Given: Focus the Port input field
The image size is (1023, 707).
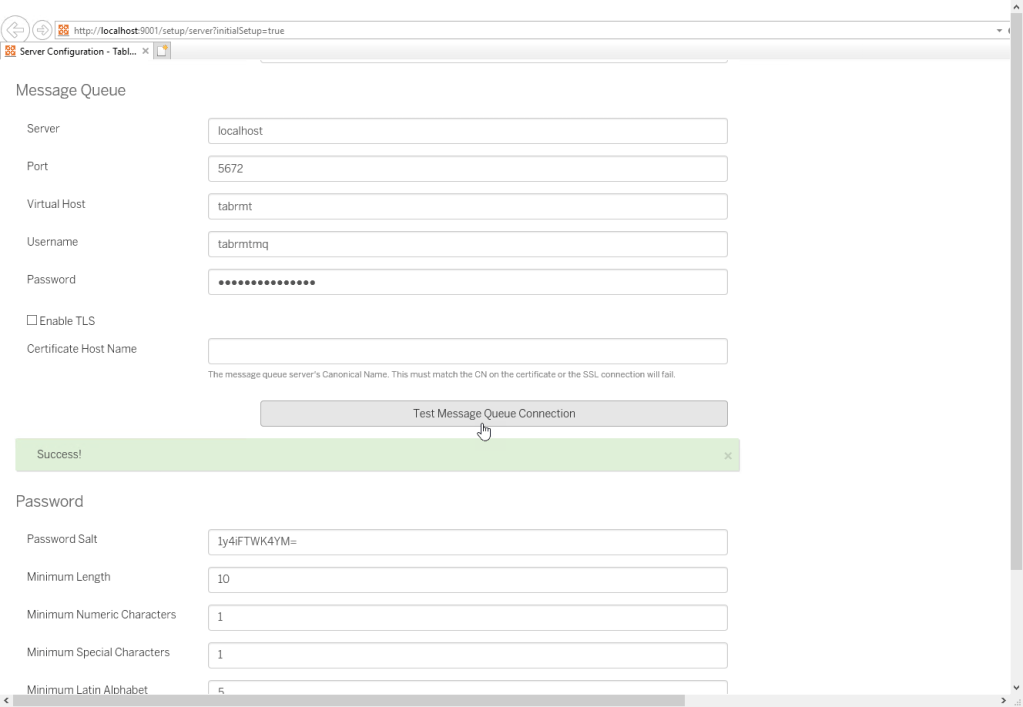Looking at the screenshot, I should point(467,169).
